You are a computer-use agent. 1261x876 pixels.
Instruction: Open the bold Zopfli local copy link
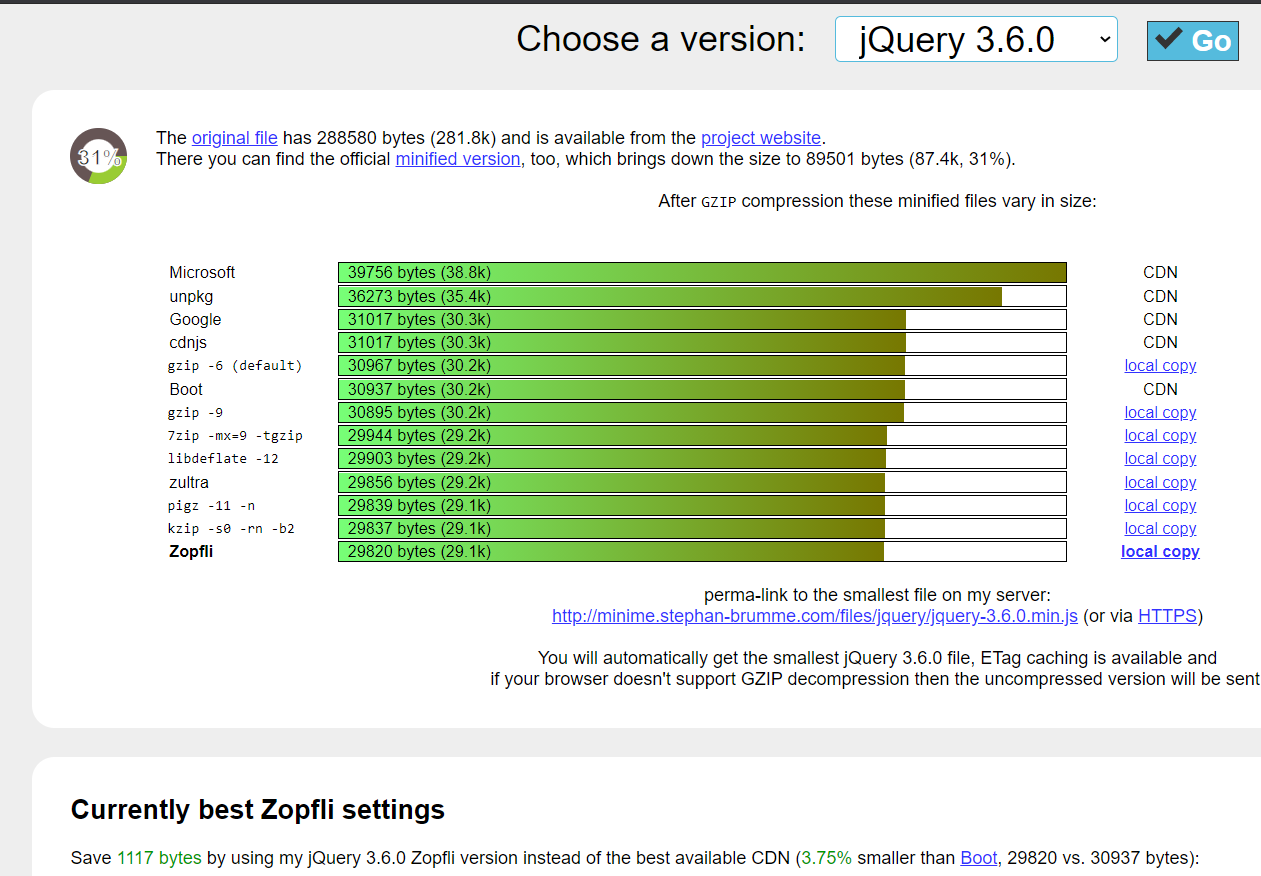(1160, 552)
